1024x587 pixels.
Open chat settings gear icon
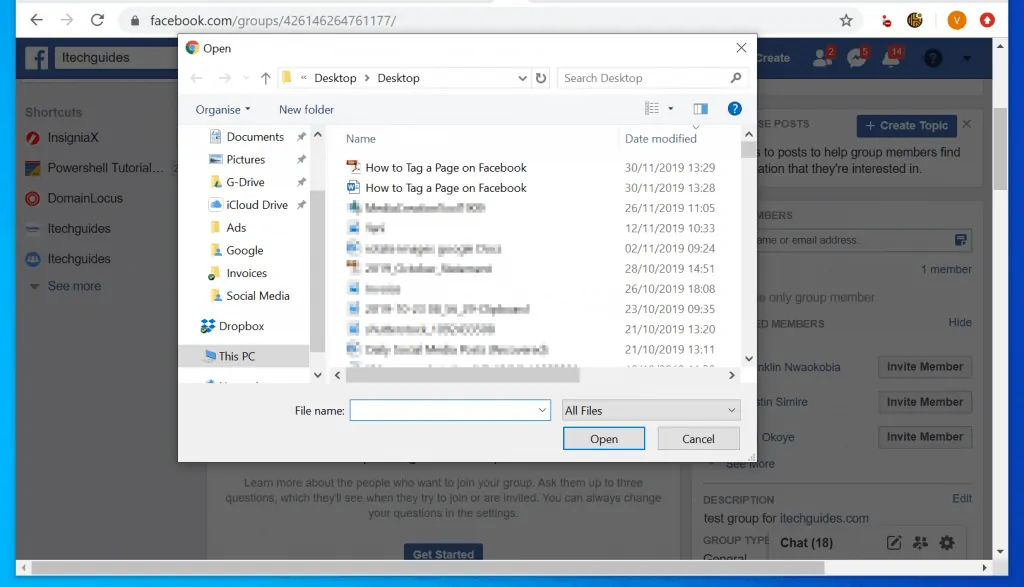[947, 543]
